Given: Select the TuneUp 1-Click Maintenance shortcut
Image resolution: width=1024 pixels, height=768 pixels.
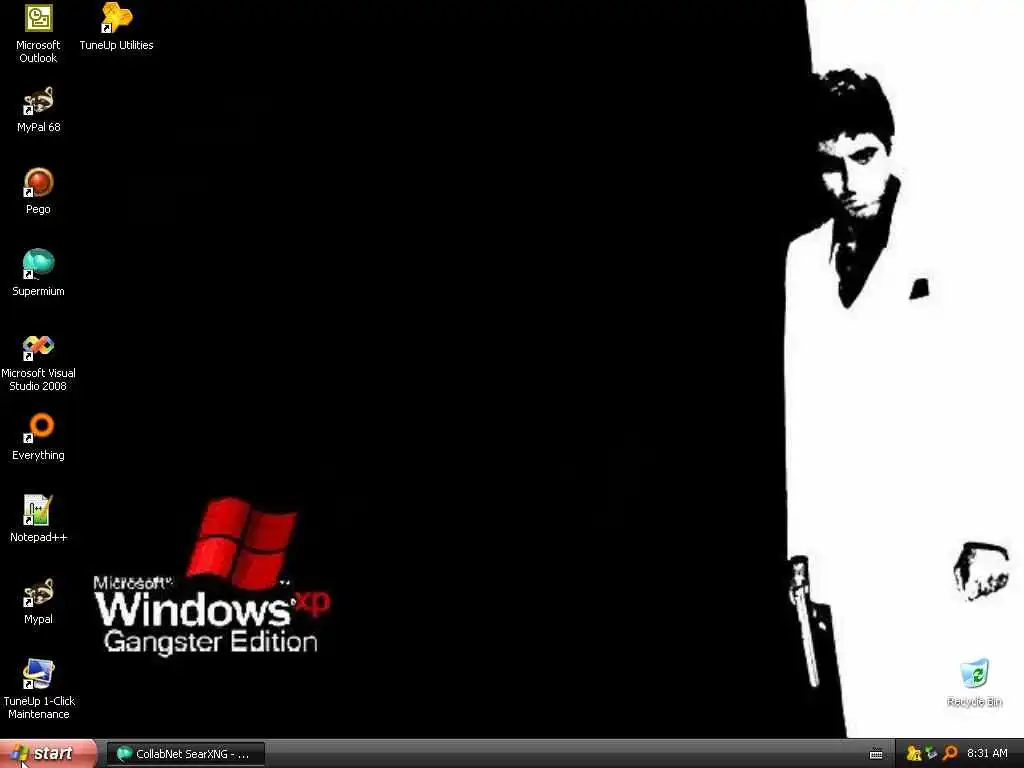Looking at the screenshot, I should point(38,690).
